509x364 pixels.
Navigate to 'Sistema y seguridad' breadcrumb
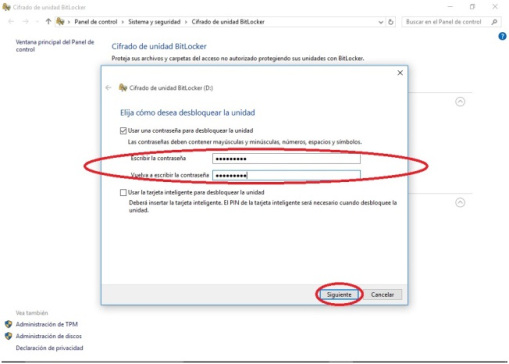(154, 22)
